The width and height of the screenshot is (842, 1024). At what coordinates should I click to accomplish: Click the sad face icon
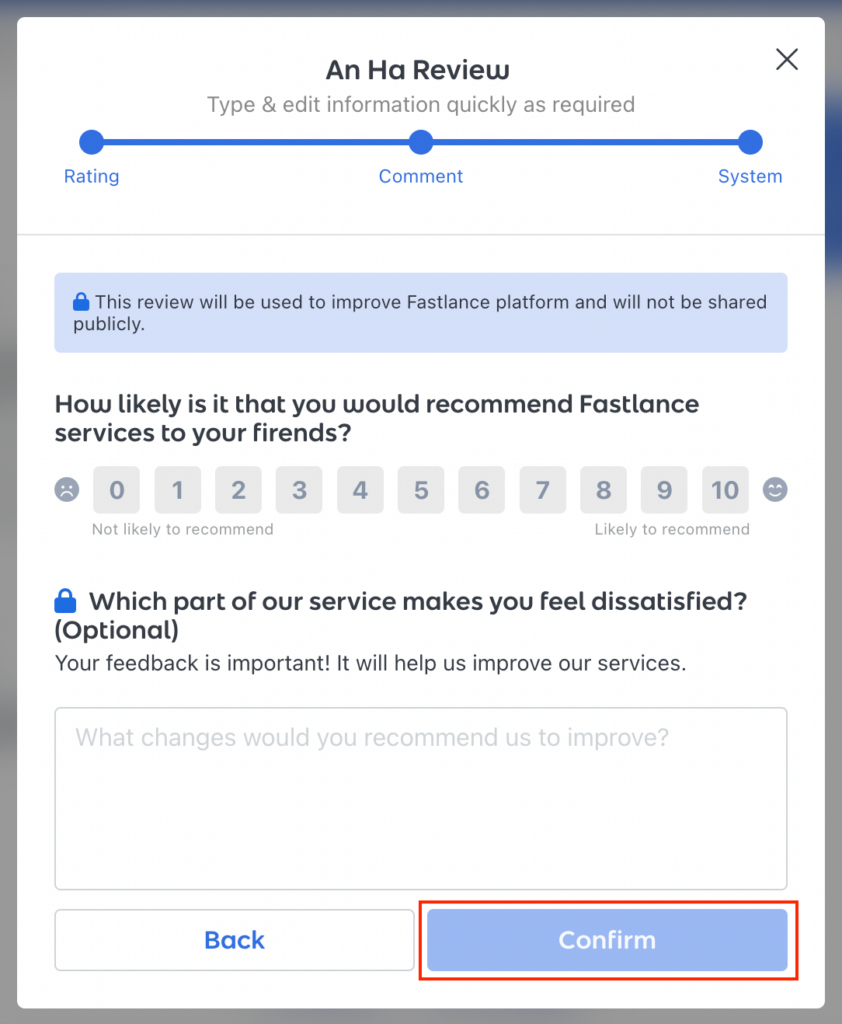coord(67,490)
